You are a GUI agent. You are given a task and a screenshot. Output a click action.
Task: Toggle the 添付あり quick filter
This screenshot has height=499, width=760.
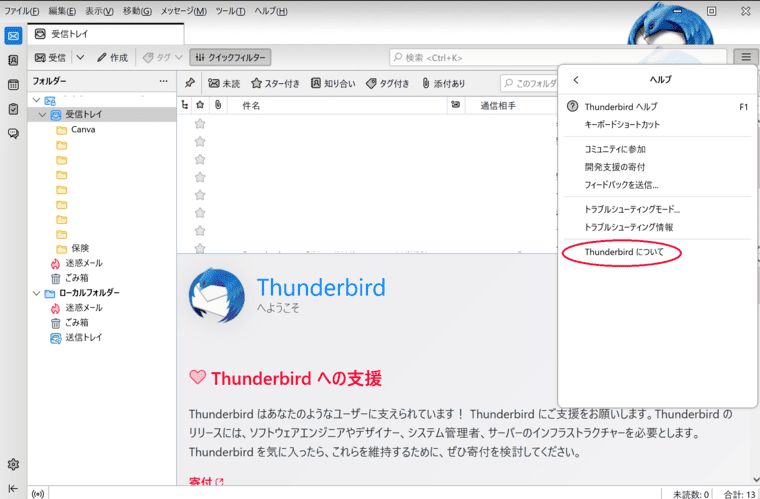[x=443, y=83]
